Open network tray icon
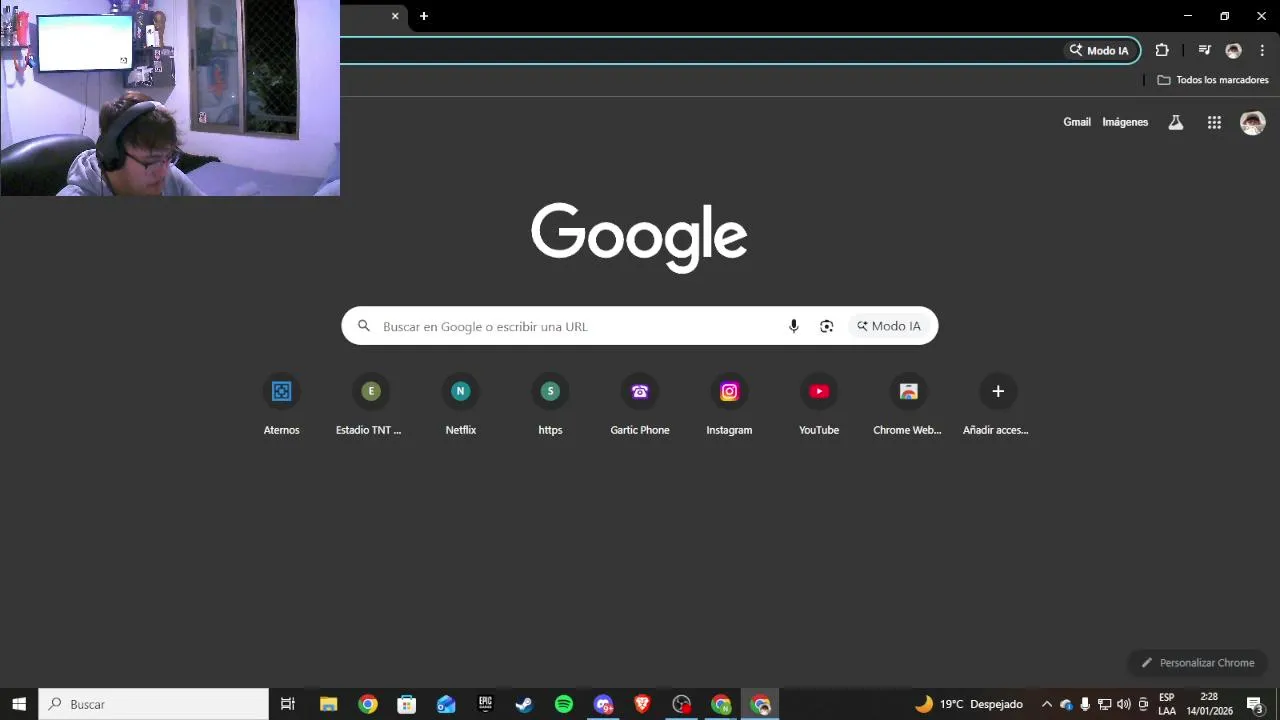This screenshot has height=720, width=1280. point(1105,704)
